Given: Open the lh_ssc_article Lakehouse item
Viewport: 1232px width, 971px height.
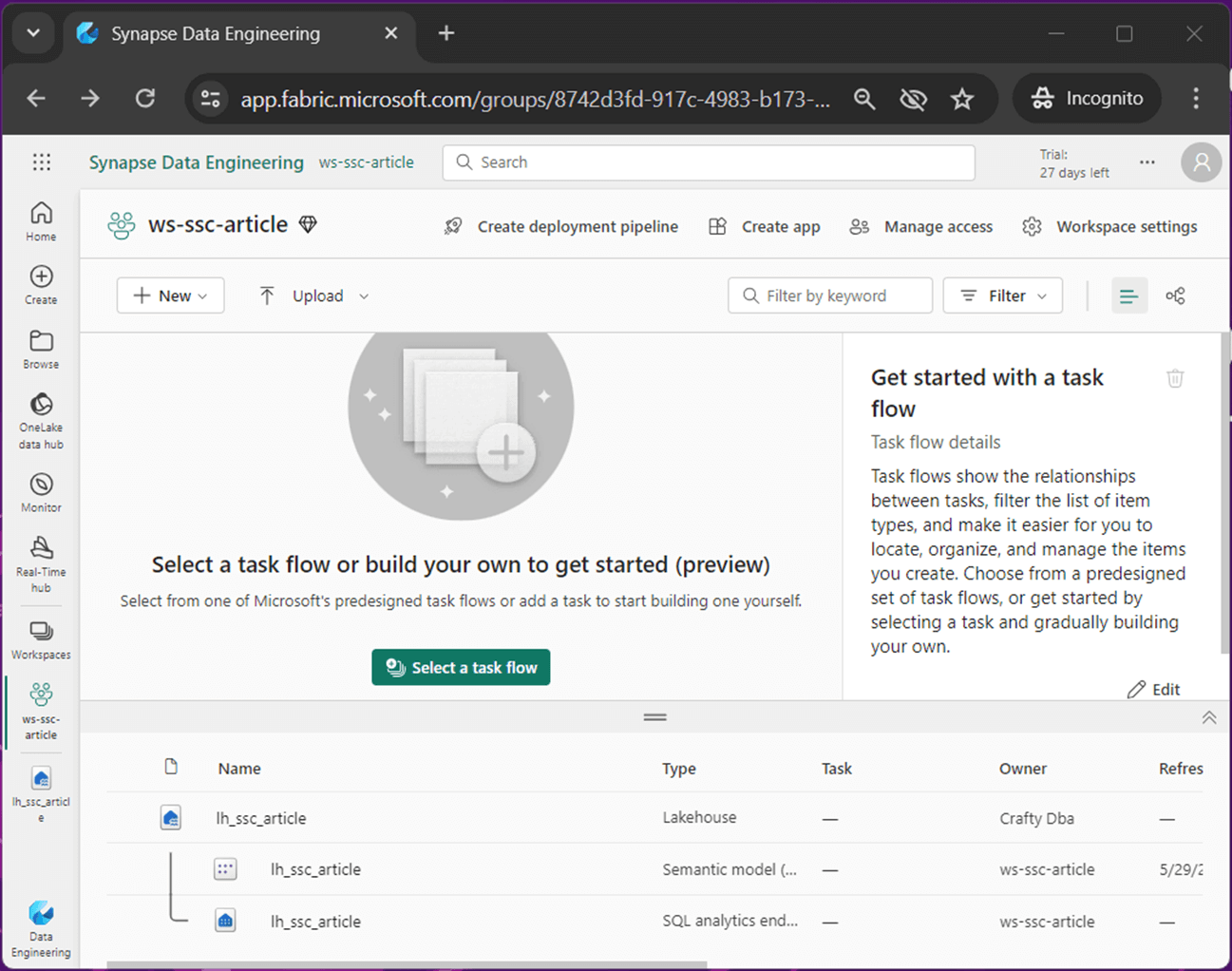Looking at the screenshot, I should (x=261, y=818).
